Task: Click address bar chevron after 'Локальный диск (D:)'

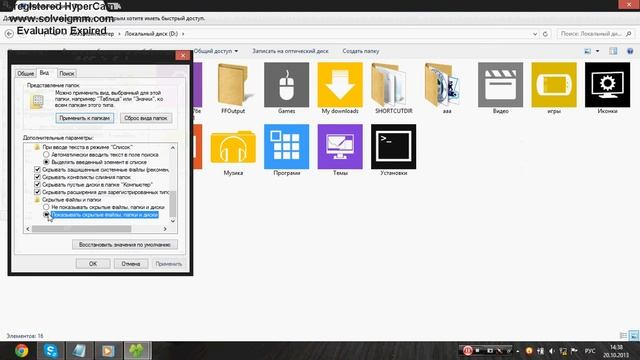Action: (183, 34)
